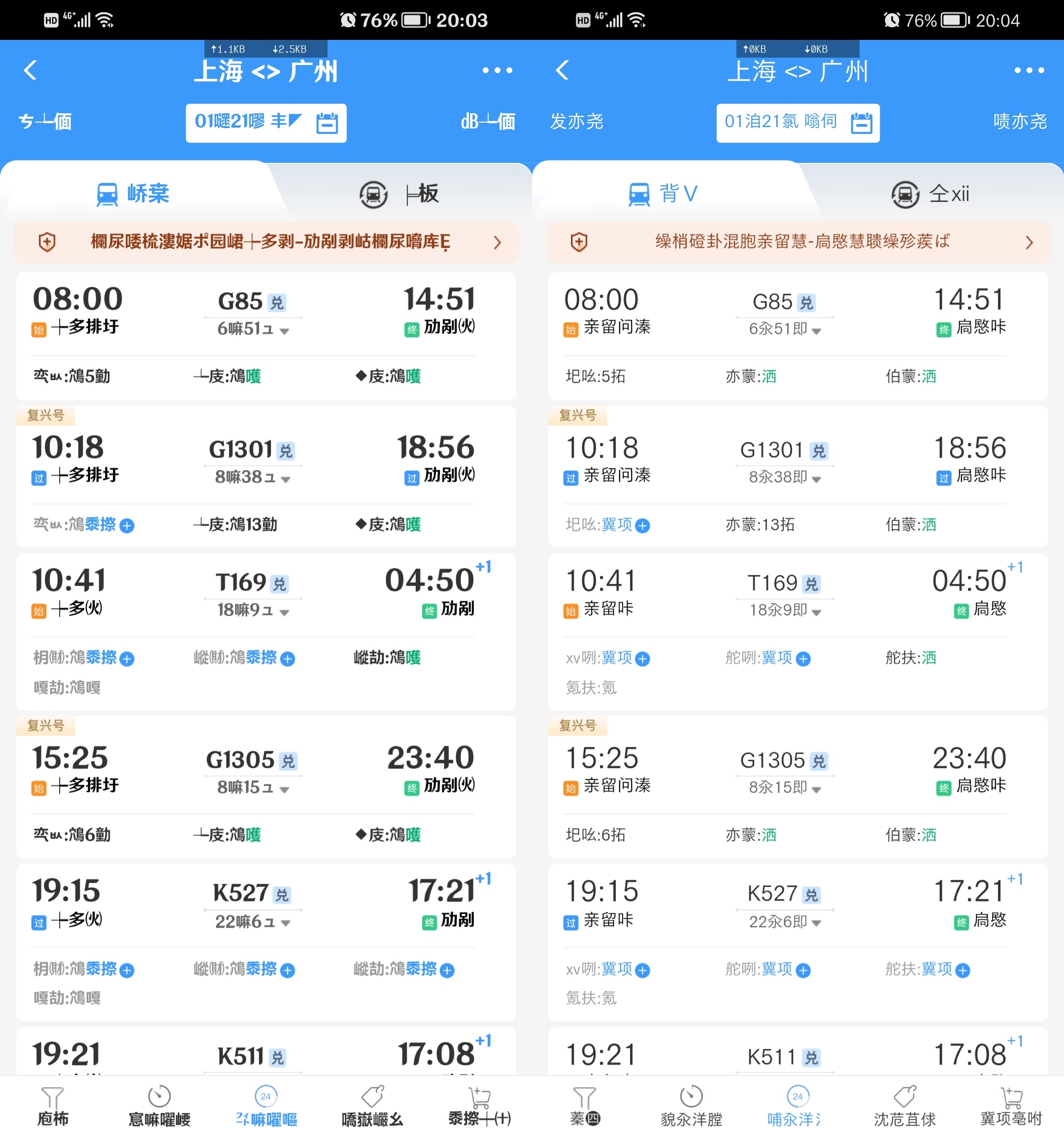Open three-dot more menu in right screen
This screenshot has height=1139, width=1064.
coord(1029,70)
